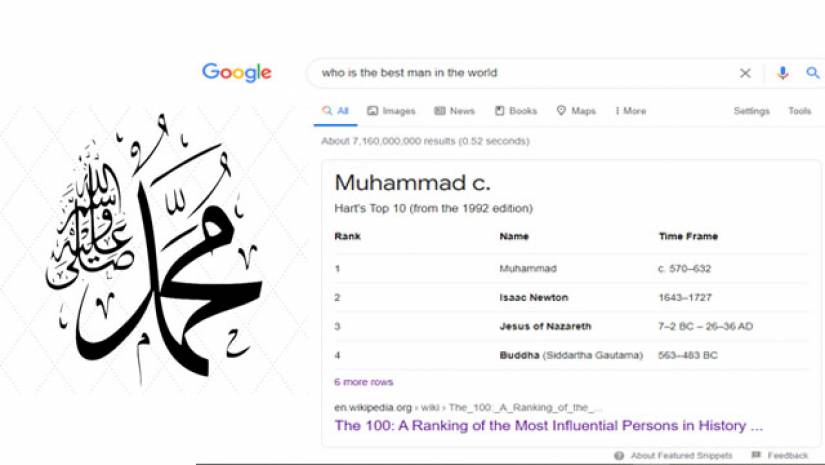This screenshot has width=825, height=465.
Task: Switch to the News tab
Action: (454, 111)
